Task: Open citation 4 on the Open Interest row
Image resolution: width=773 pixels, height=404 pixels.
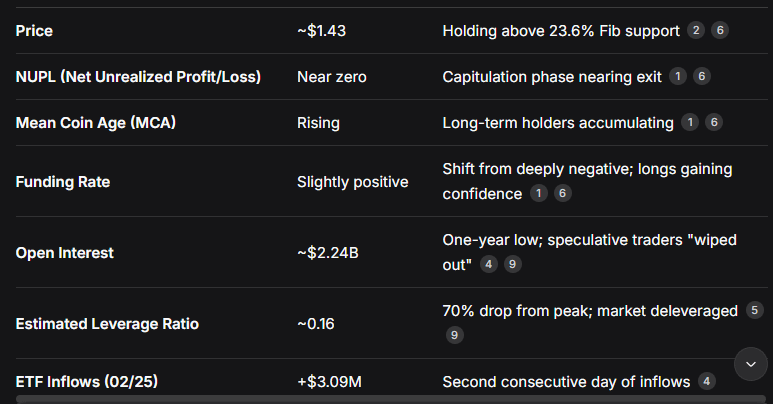Action: point(489,264)
